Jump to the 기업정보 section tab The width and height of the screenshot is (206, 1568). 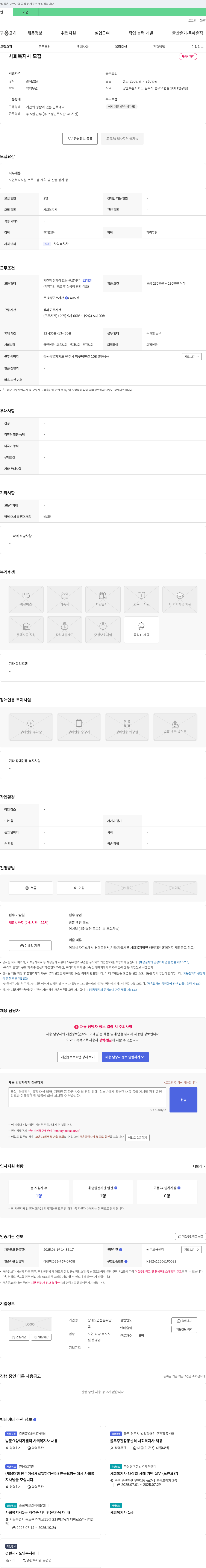tap(197, 47)
